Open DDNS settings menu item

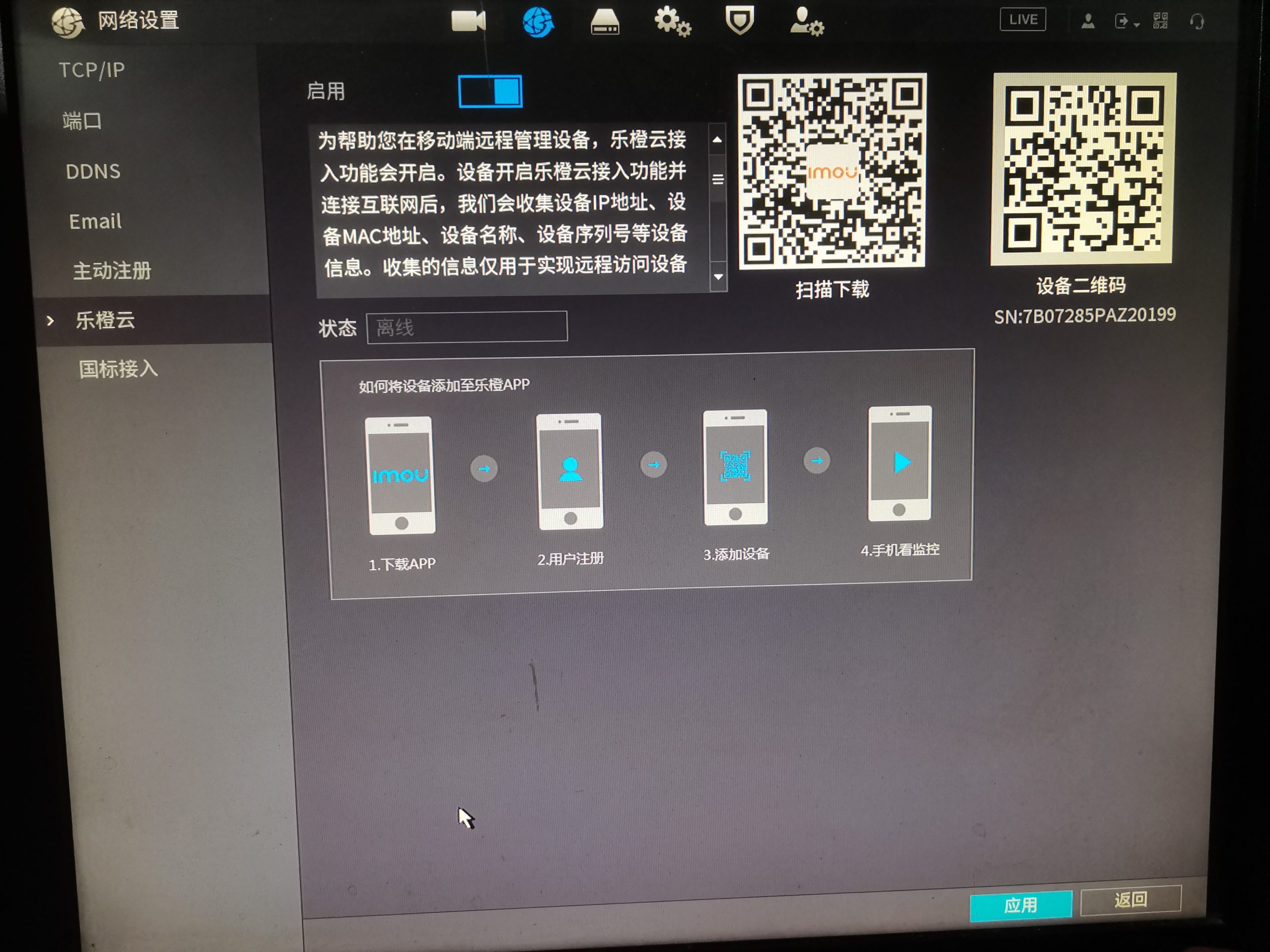point(93,171)
